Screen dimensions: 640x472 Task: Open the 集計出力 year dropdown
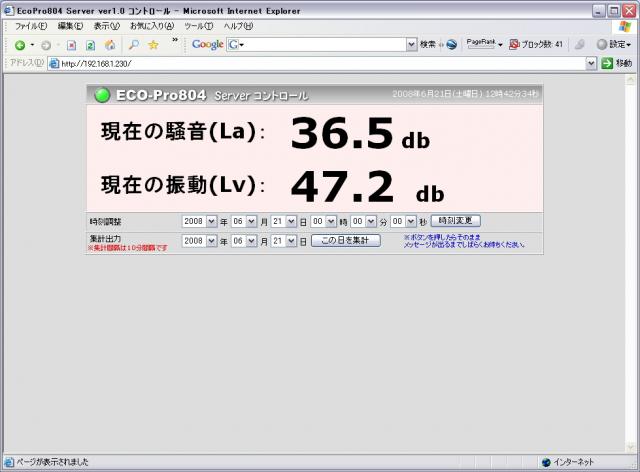(199, 241)
